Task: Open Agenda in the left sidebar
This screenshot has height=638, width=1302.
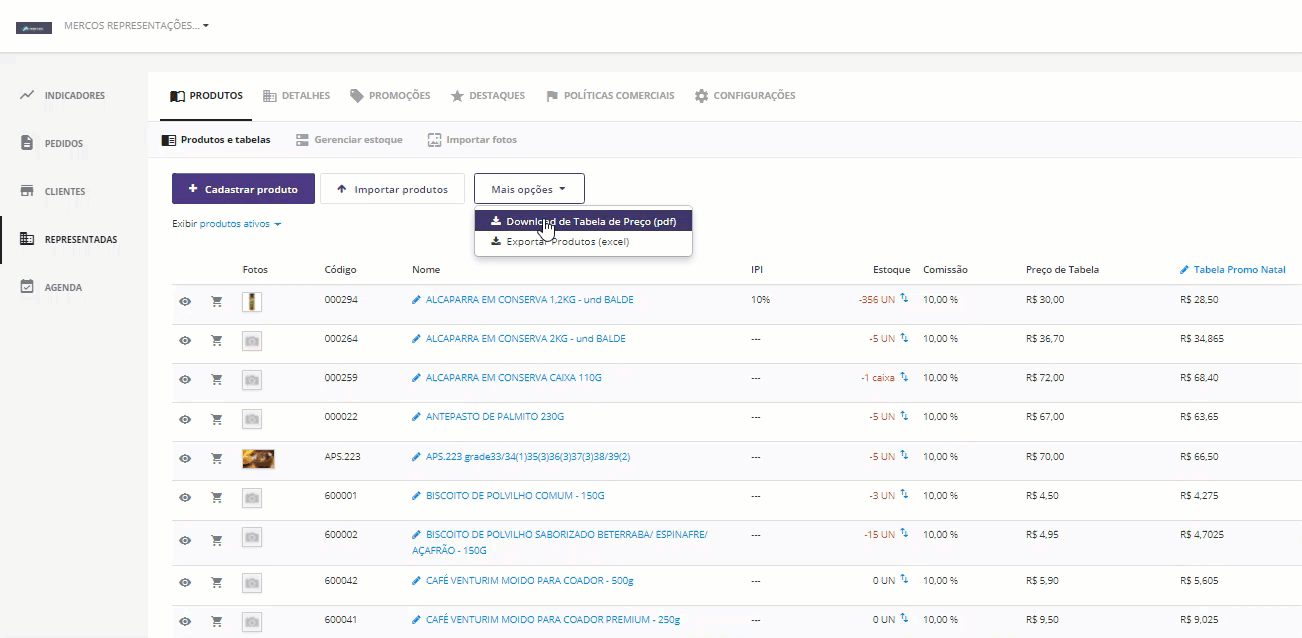Action: (x=63, y=288)
